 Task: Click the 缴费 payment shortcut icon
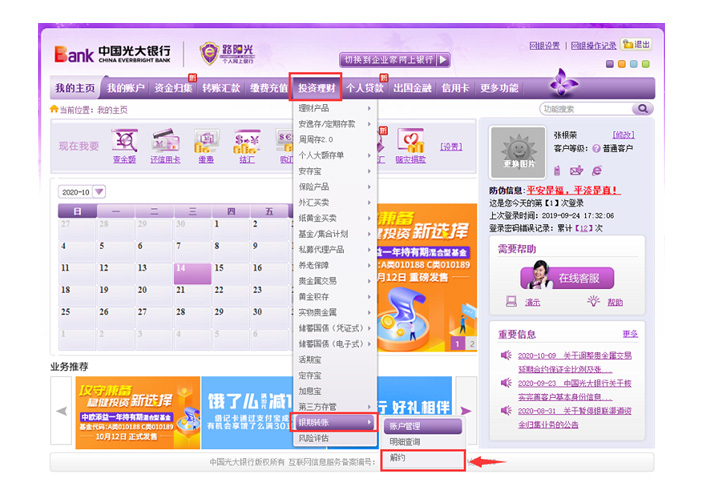coord(206,142)
